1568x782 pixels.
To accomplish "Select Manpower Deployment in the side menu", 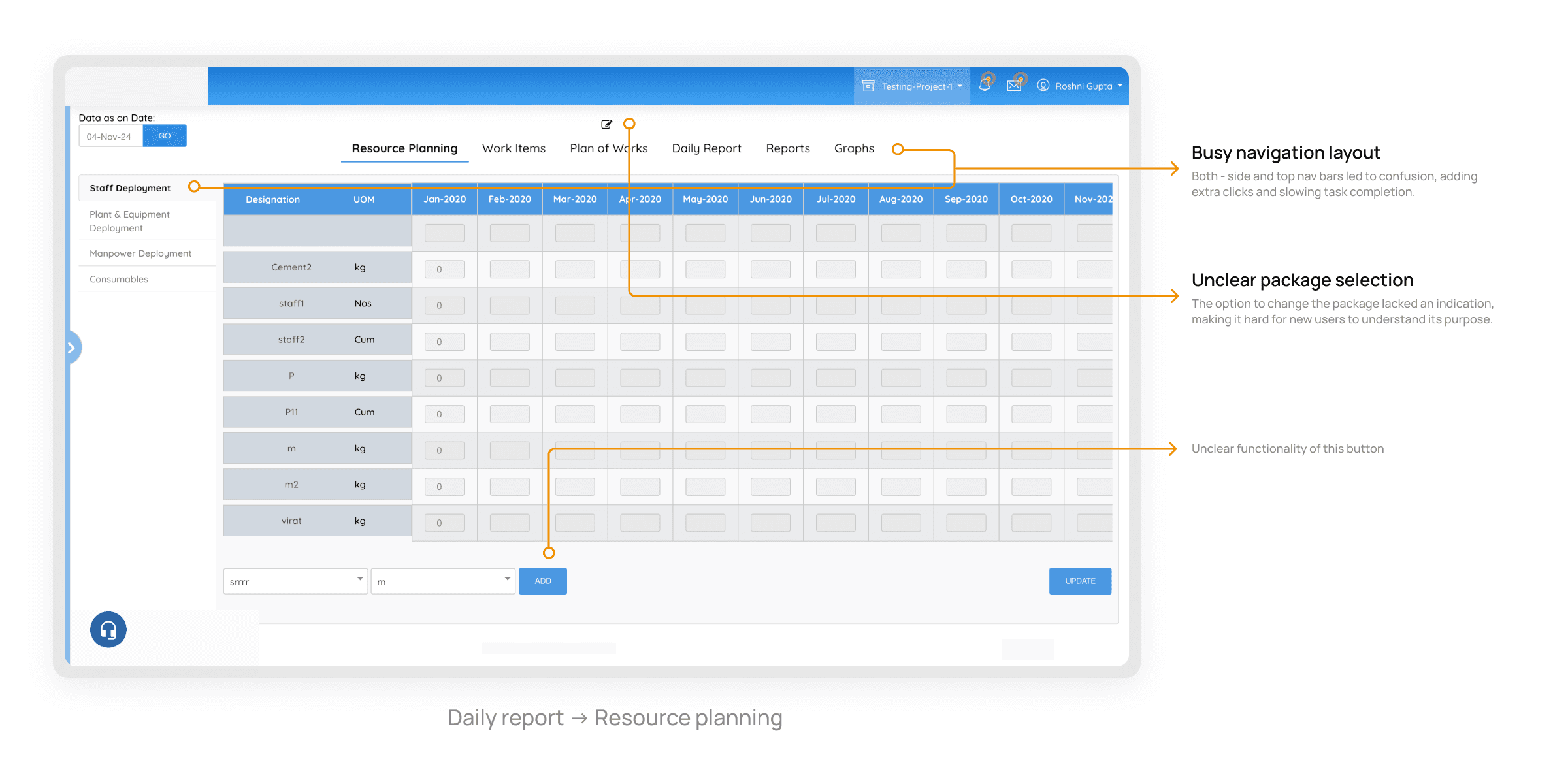I will (x=140, y=253).
